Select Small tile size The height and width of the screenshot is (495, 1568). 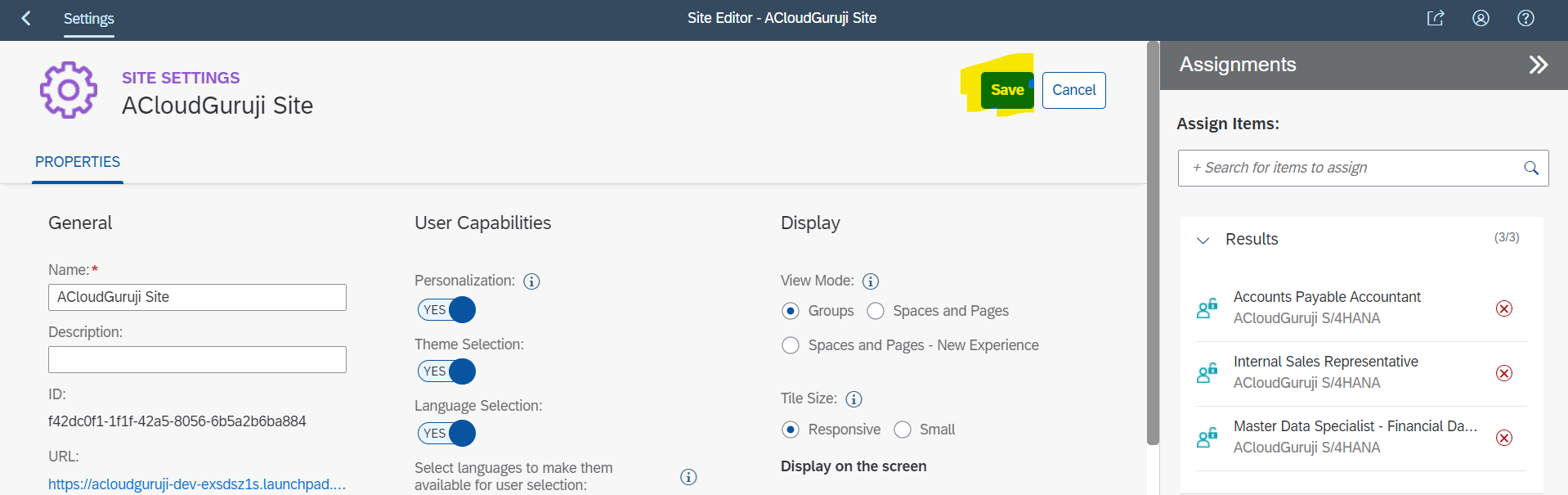903,430
